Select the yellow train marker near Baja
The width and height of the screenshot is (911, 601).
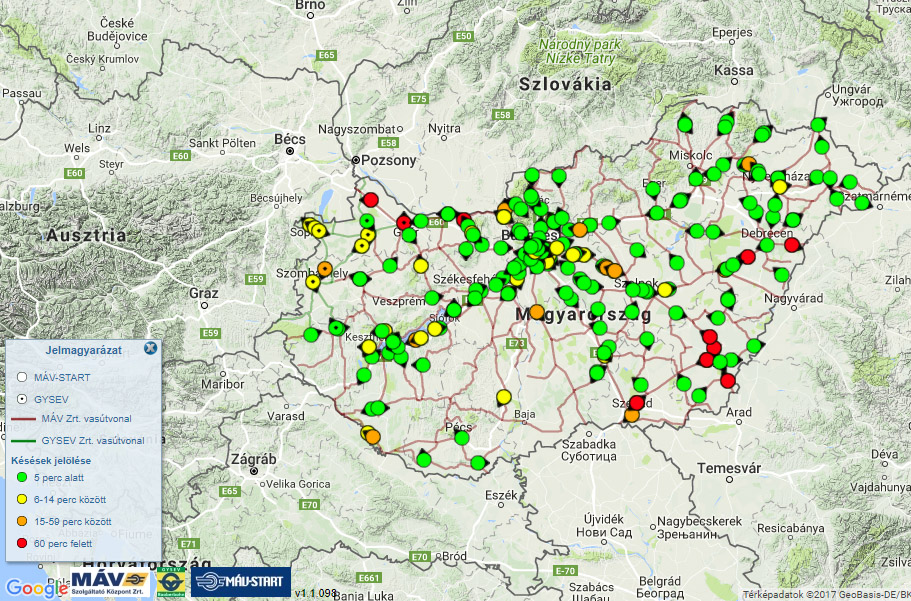(503, 397)
